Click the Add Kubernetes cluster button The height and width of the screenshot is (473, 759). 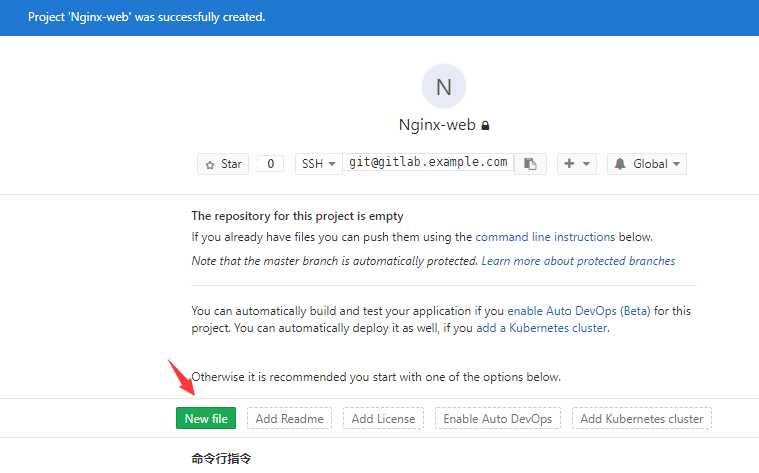click(642, 419)
